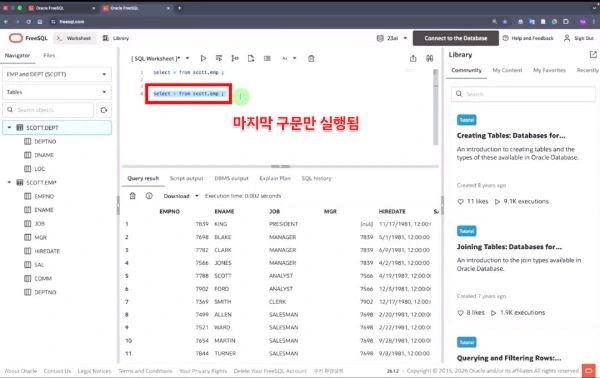Select the Community tab in Library

point(466,70)
